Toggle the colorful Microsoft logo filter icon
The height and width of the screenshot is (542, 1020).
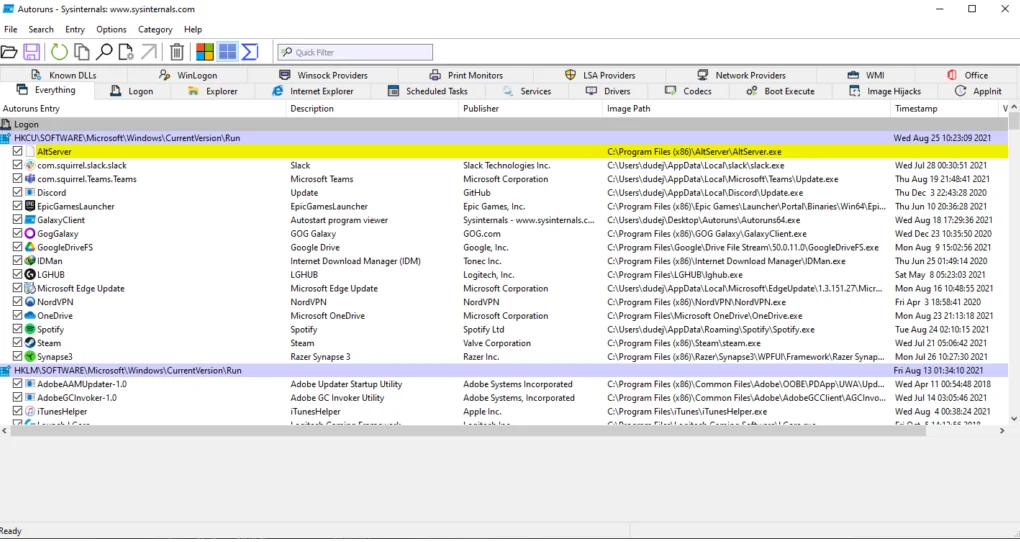click(205, 52)
